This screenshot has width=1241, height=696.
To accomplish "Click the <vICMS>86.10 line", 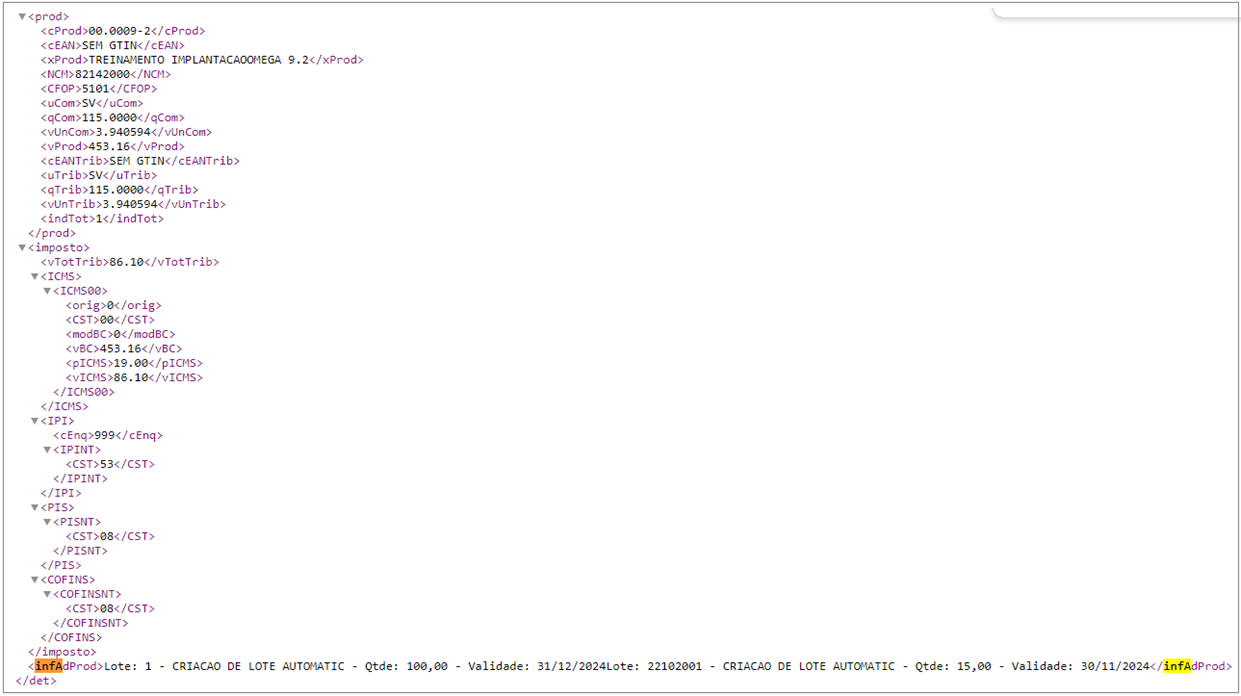I will click(134, 378).
